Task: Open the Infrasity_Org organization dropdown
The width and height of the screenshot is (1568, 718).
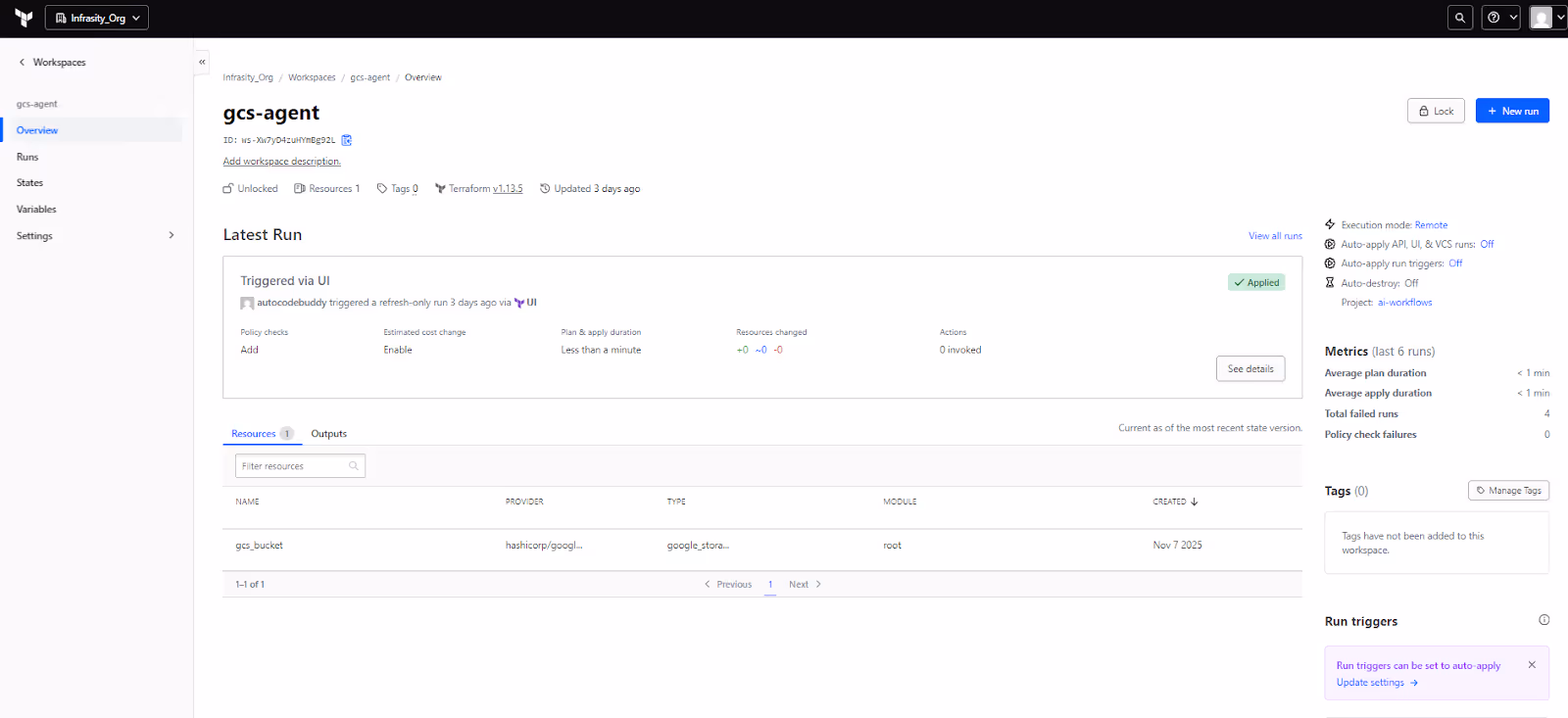Action: 97,18
